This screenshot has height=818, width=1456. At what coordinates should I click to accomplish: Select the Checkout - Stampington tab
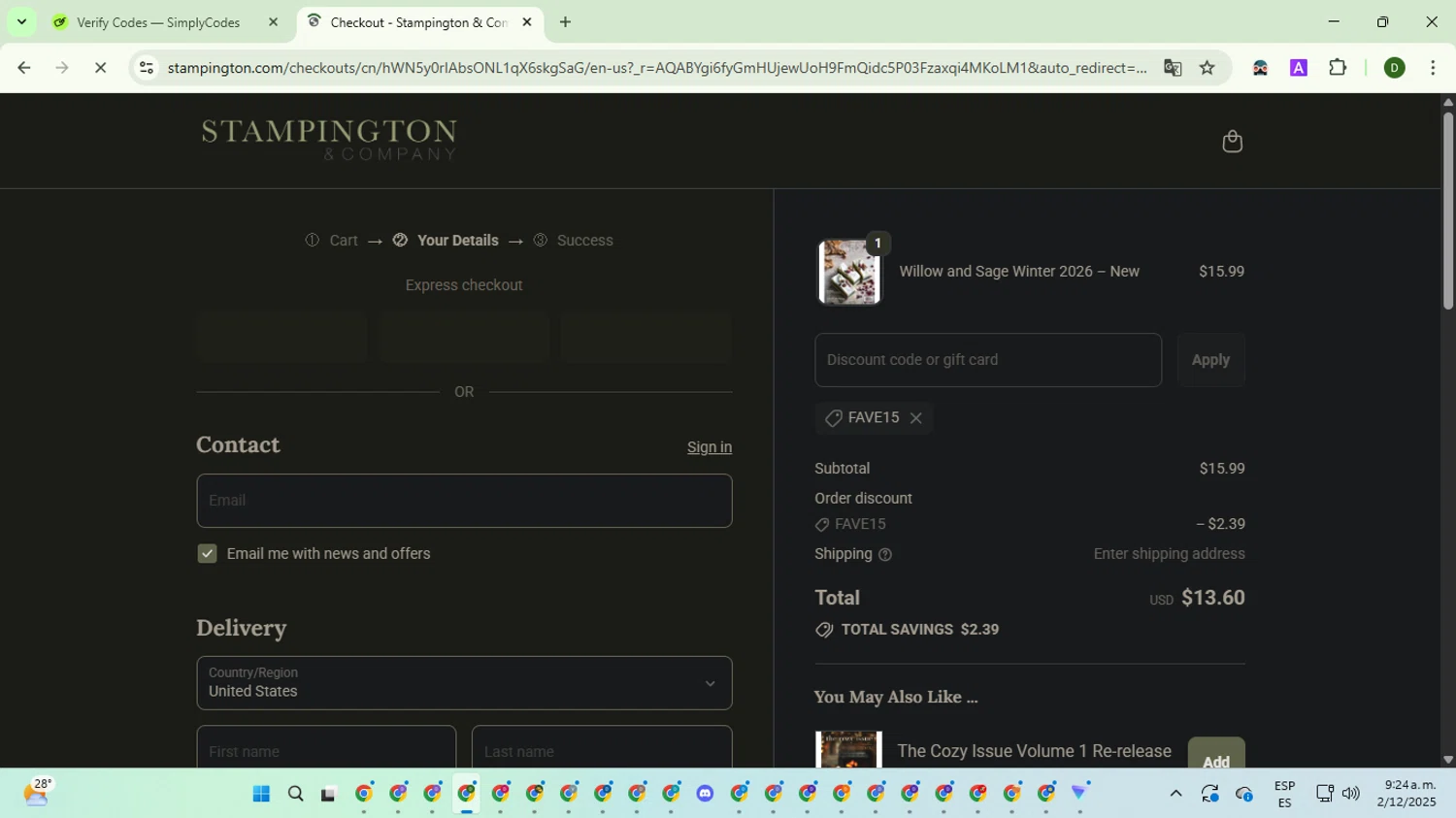(x=420, y=22)
